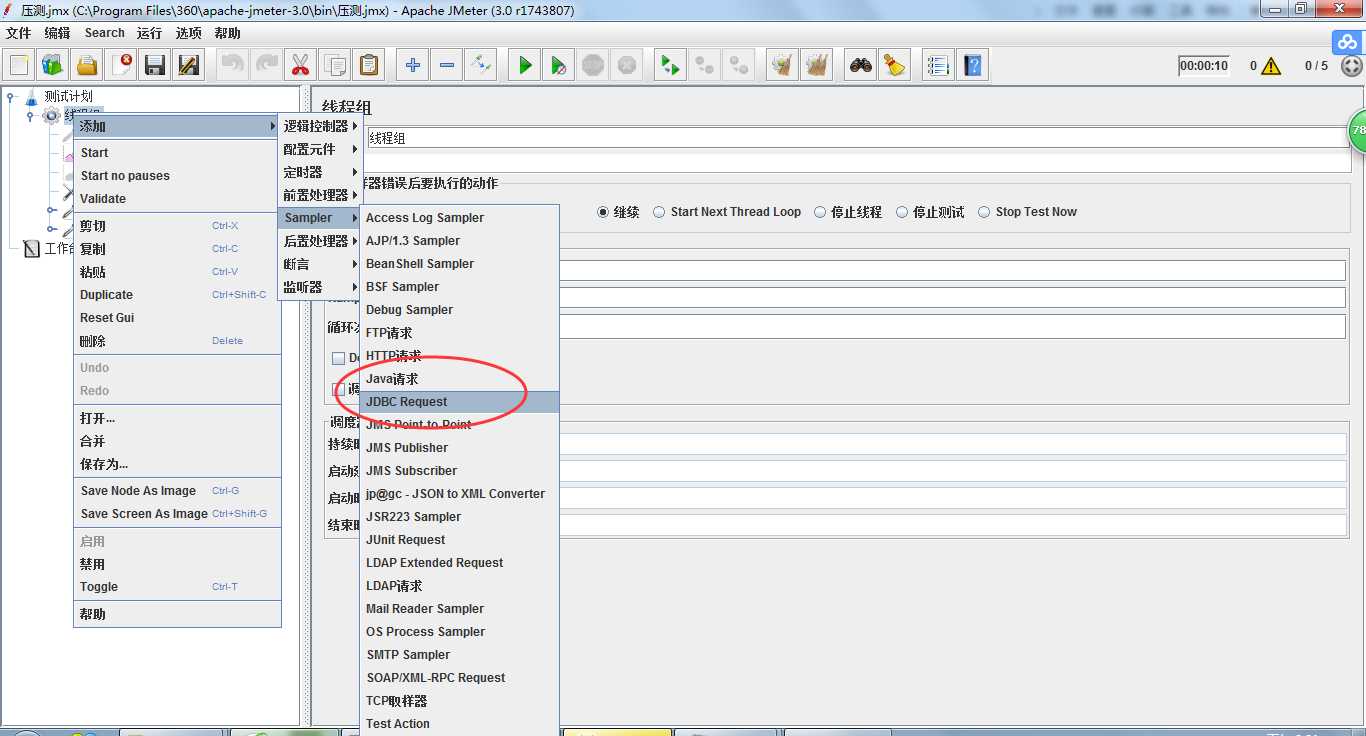The height and width of the screenshot is (736, 1366).
Task: Click the Redo arrow icon
Action: pyautogui.click(x=267, y=66)
